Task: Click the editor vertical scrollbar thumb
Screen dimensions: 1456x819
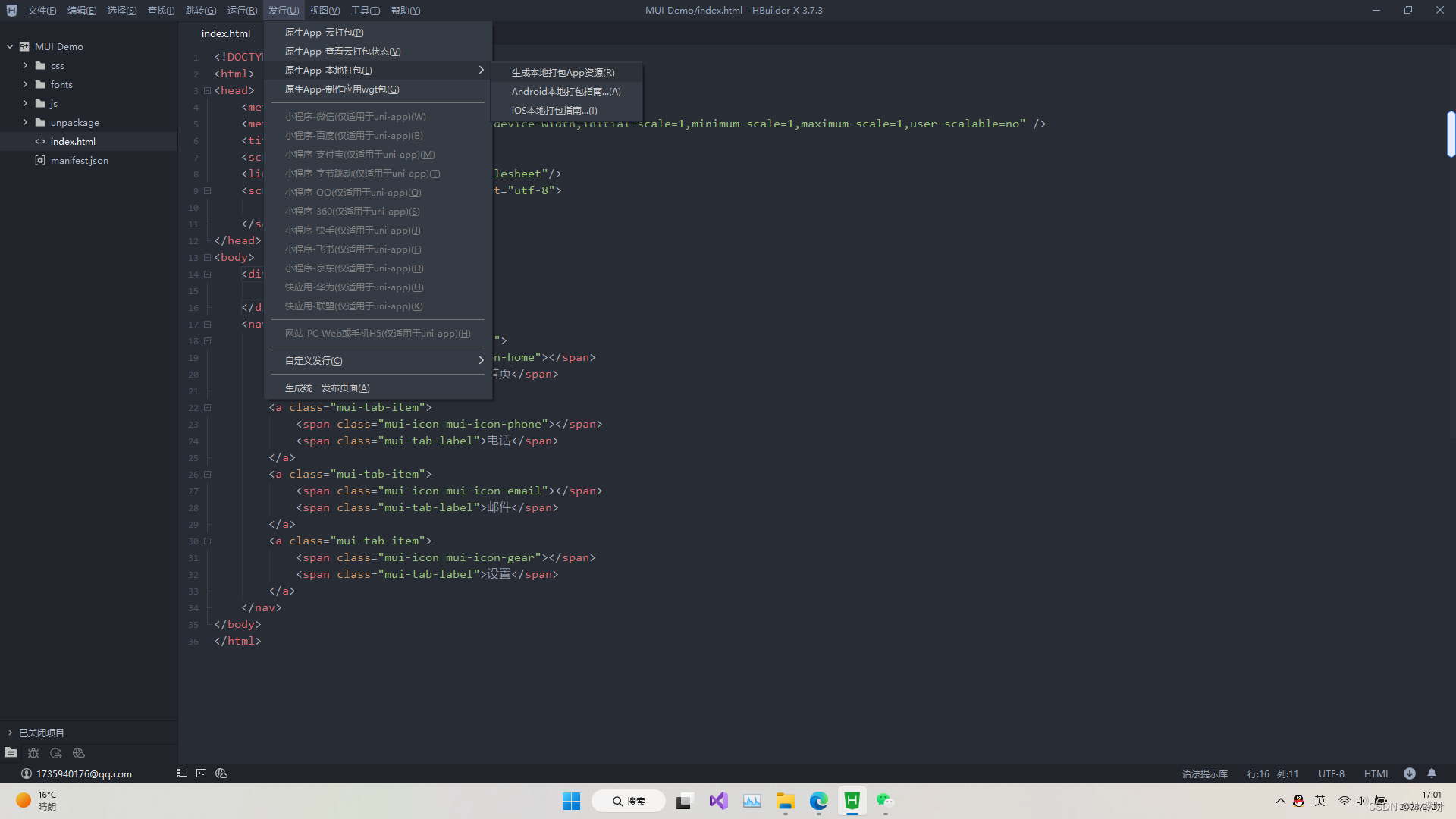Action: tap(1451, 134)
